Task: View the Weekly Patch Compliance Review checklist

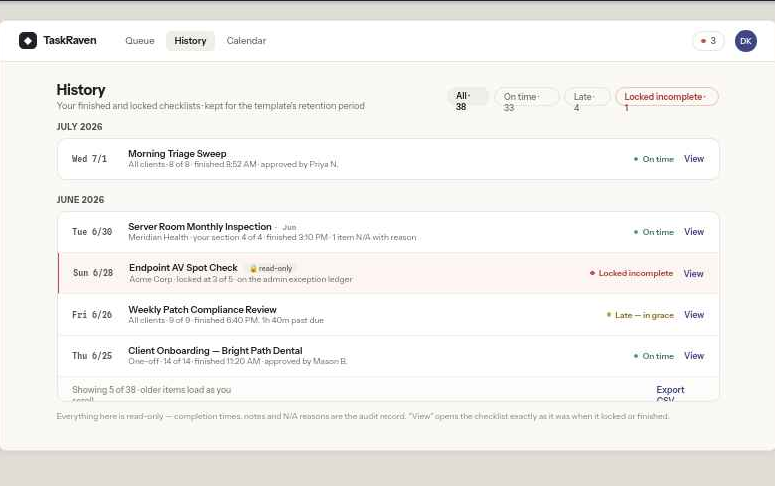Action: click(694, 315)
